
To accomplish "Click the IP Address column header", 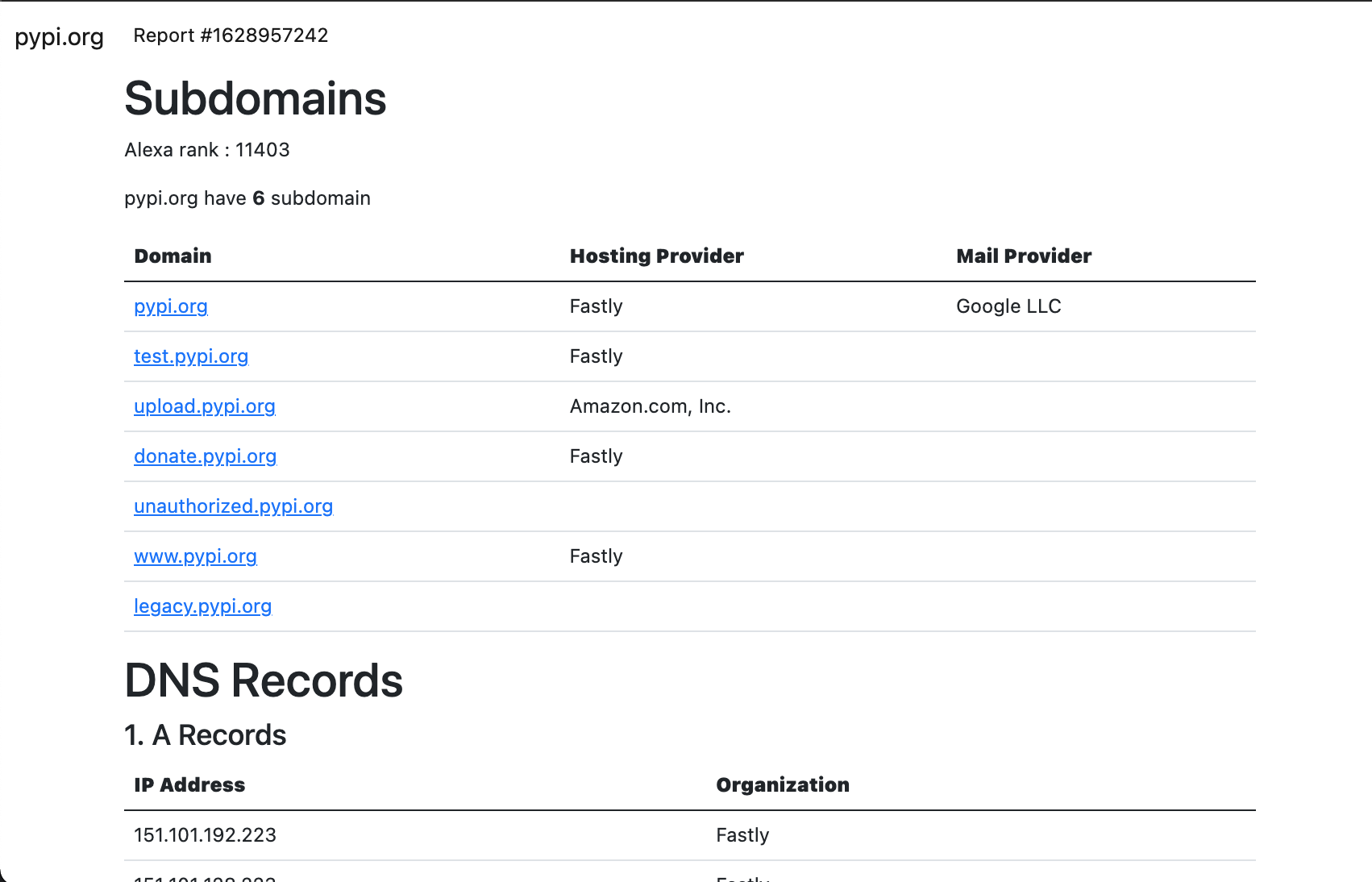I will 189,785.
